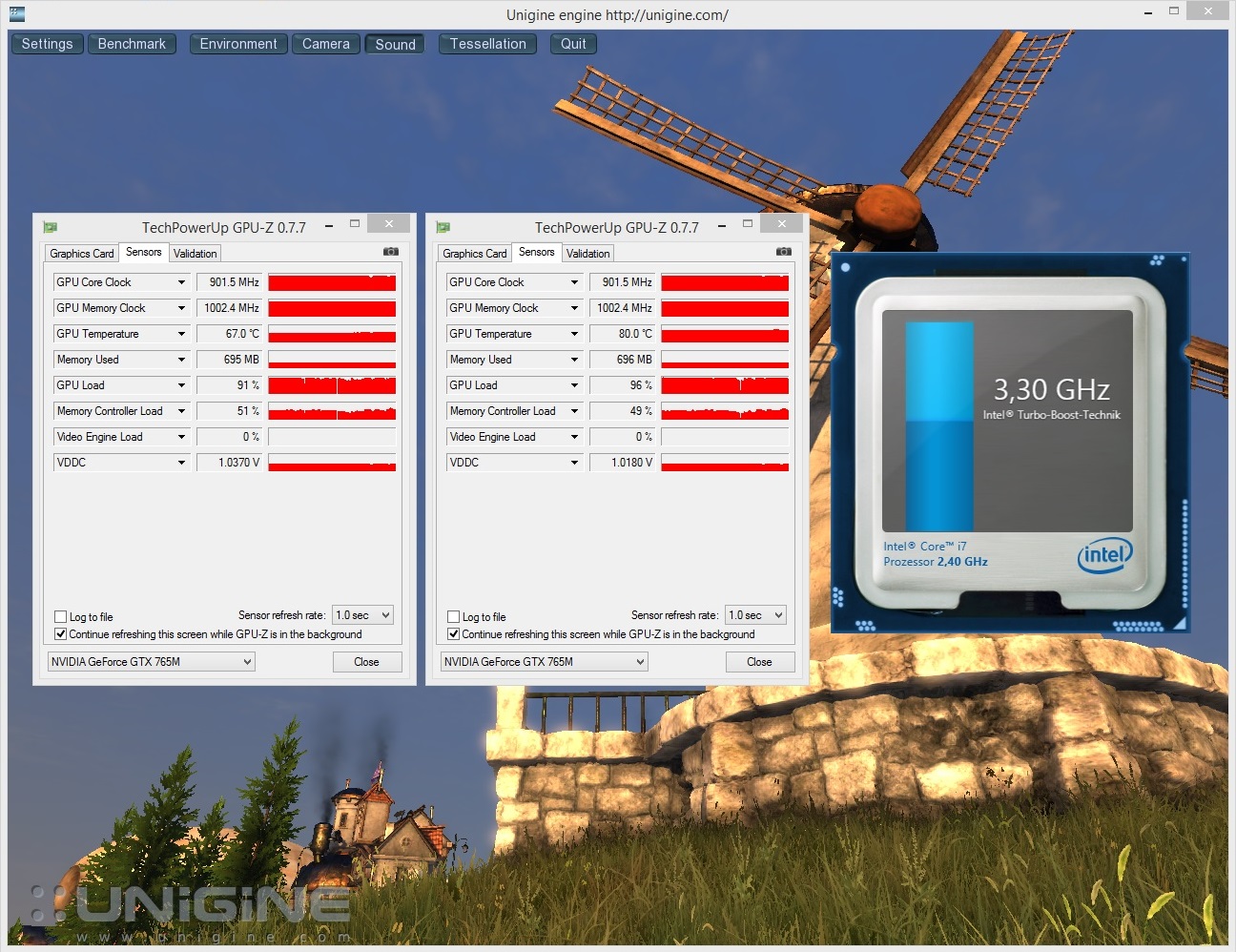
Task: Open sensor refresh rate dropdown in left GPU-Z
Action: (362, 615)
